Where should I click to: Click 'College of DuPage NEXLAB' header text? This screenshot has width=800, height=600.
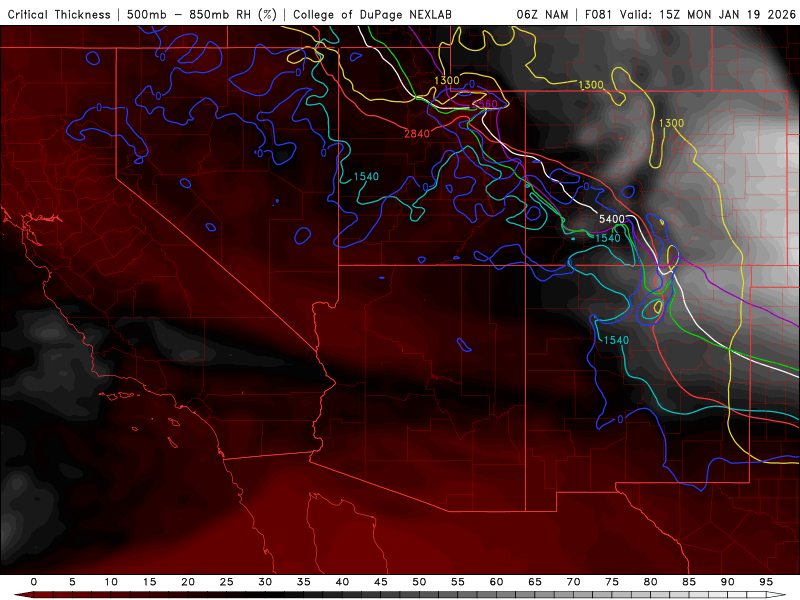point(372,14)
